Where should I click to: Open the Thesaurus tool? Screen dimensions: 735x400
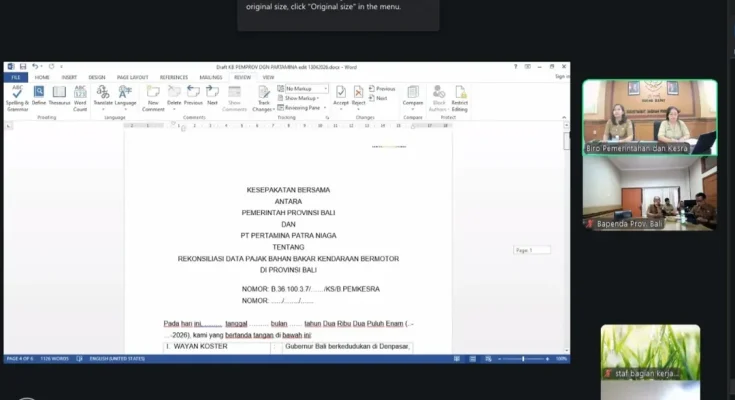[59, 95]
